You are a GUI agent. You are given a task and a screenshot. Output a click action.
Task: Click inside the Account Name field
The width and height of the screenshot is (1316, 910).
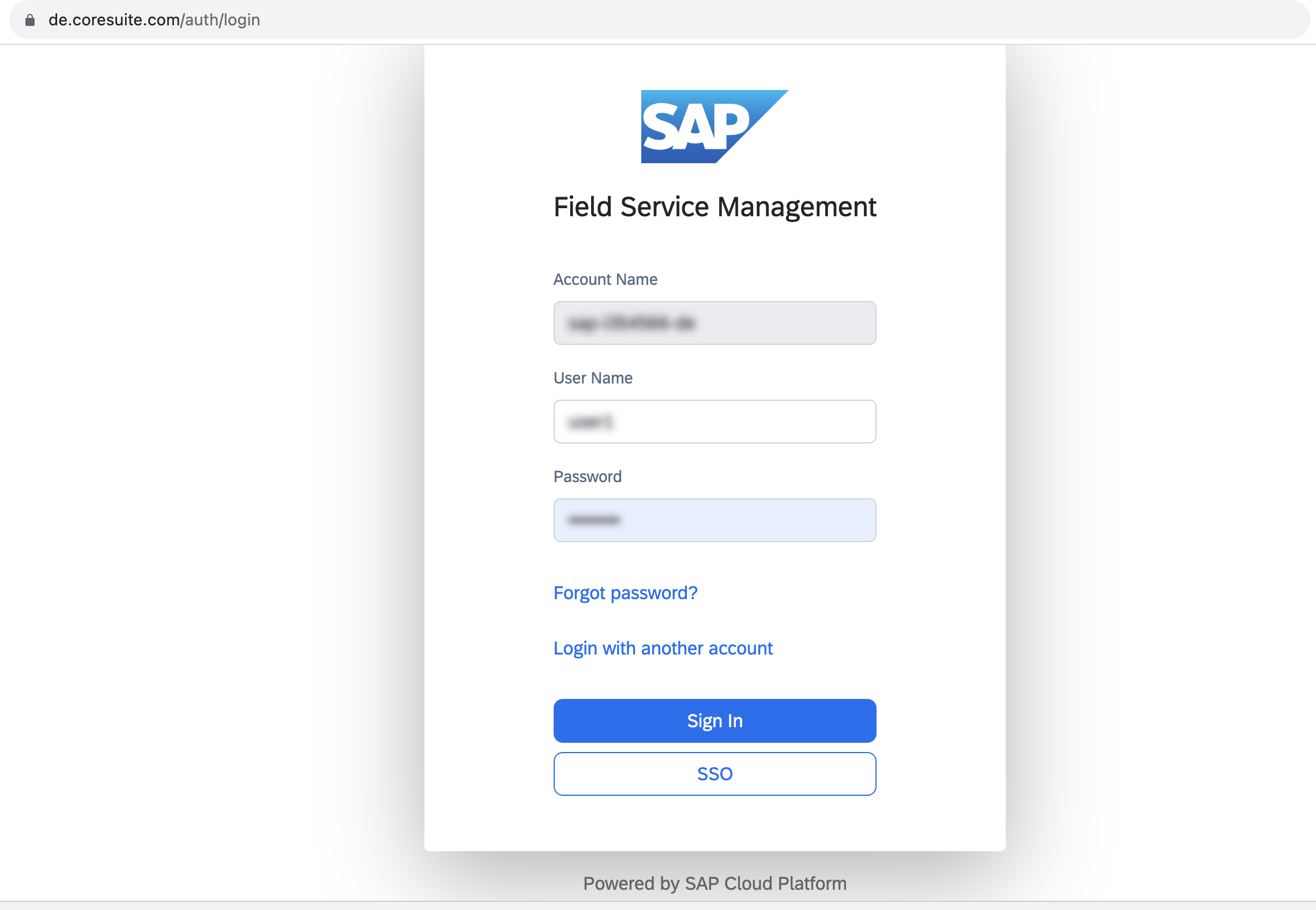(x=715, y=323)
